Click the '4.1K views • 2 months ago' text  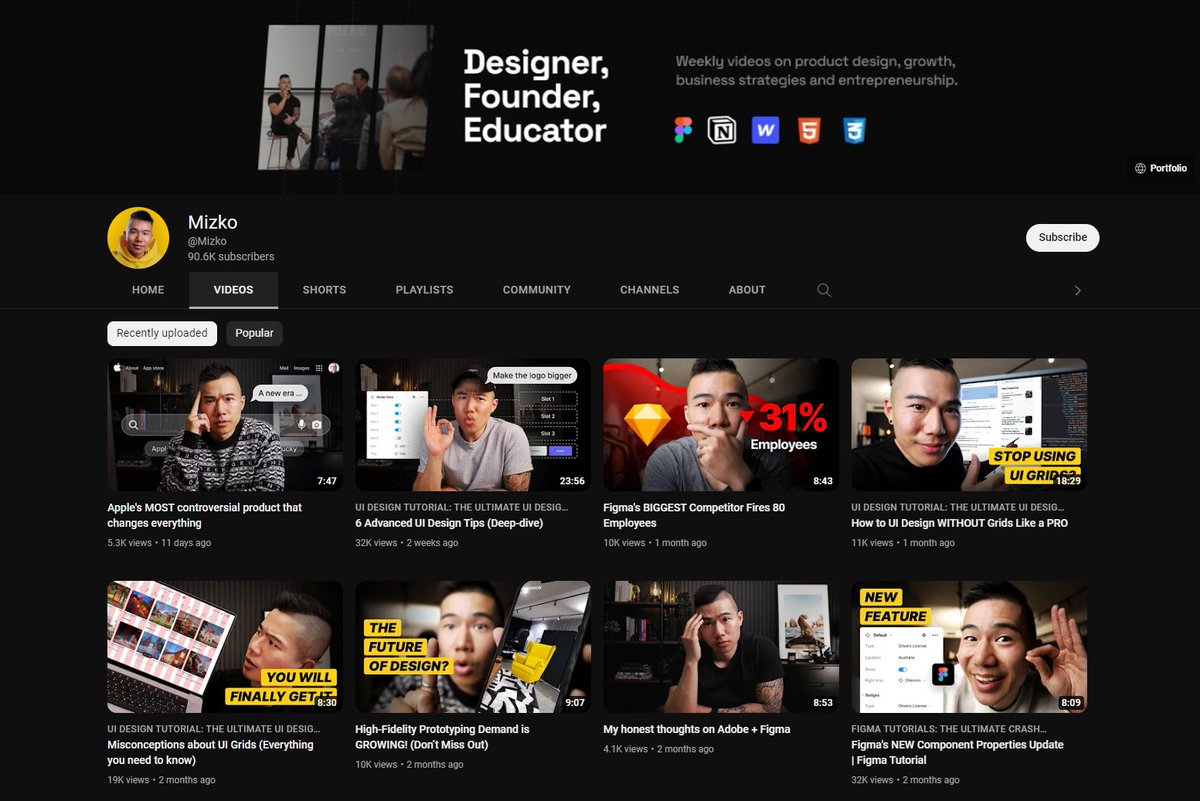[x=658, y=749]
